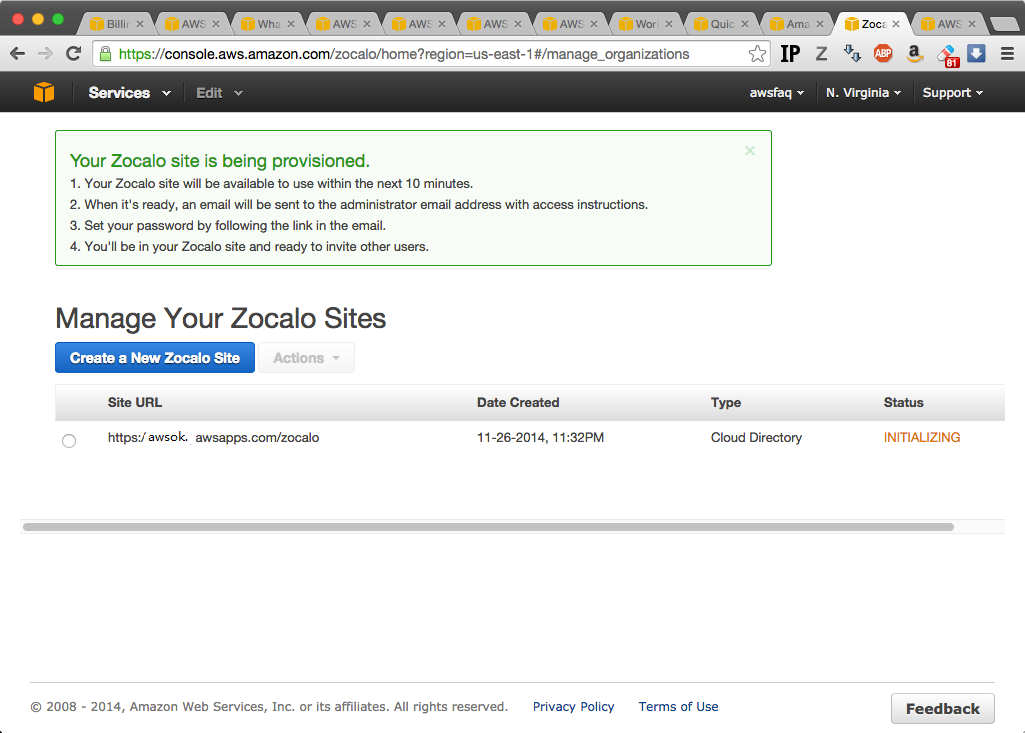Open the N. Virginia region selector

pos(864,93)
